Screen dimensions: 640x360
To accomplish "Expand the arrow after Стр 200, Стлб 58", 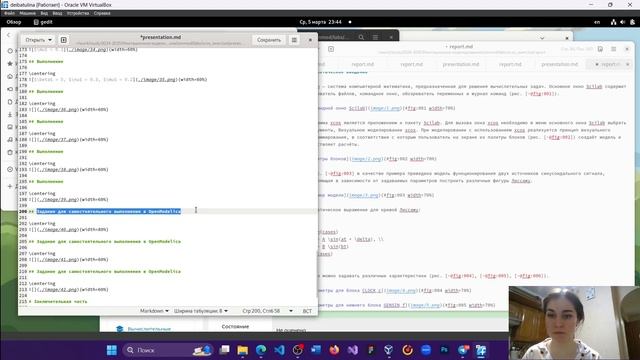I will pyautogui.click(x=291, y=311).
